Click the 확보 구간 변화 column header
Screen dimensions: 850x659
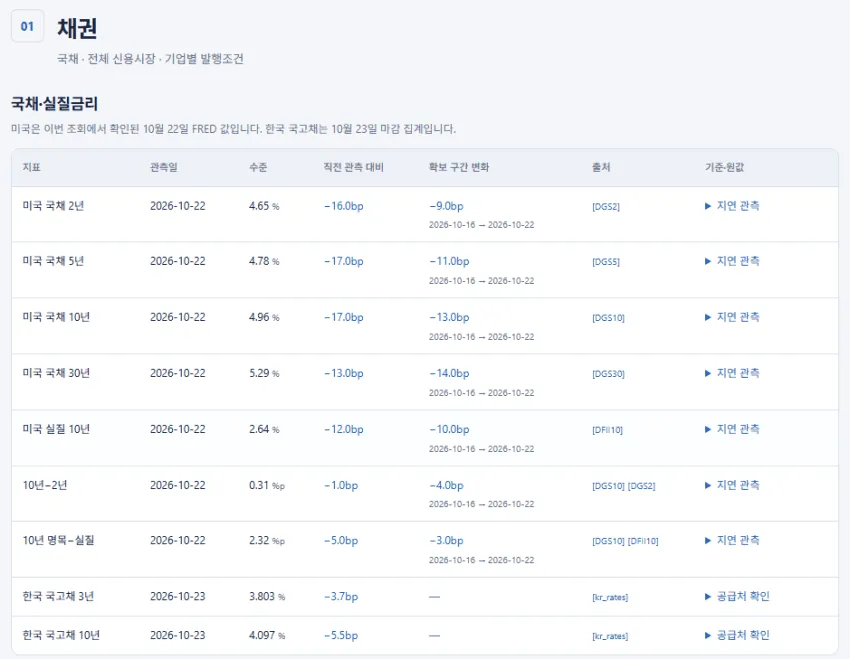(x=459, y=167)
